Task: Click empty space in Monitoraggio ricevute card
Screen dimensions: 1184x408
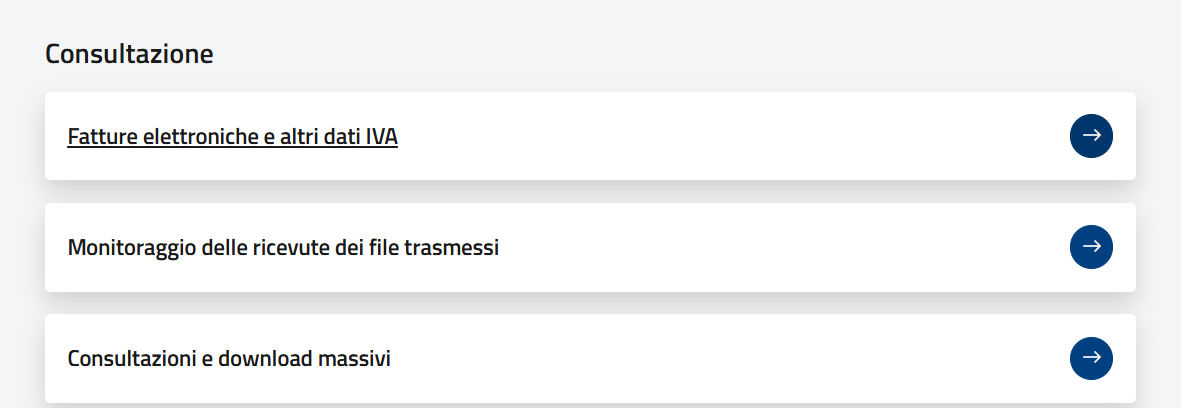Action: [x=778, y=247]
